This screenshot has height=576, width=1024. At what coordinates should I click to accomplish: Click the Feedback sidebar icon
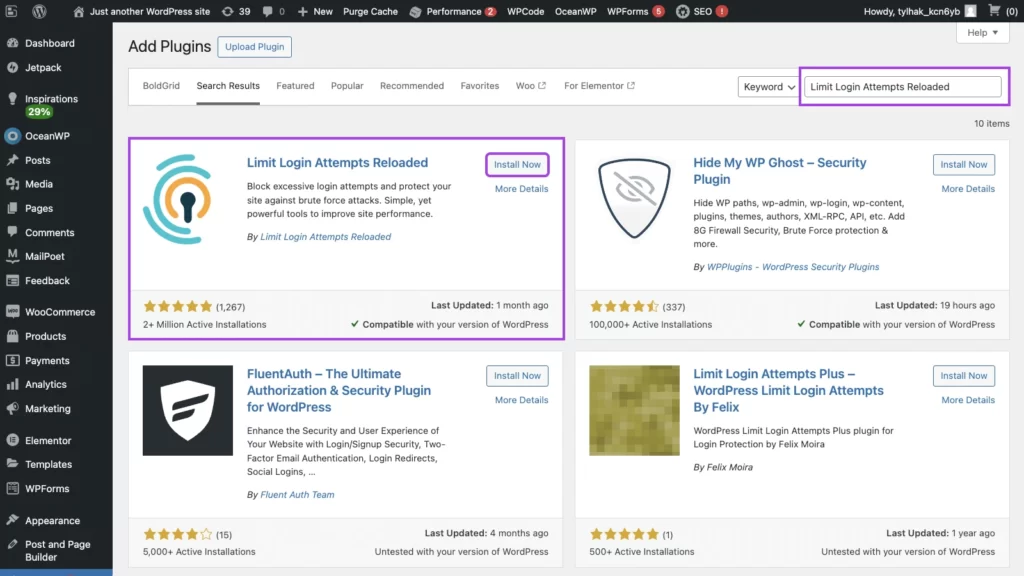(x=12, y=281)
